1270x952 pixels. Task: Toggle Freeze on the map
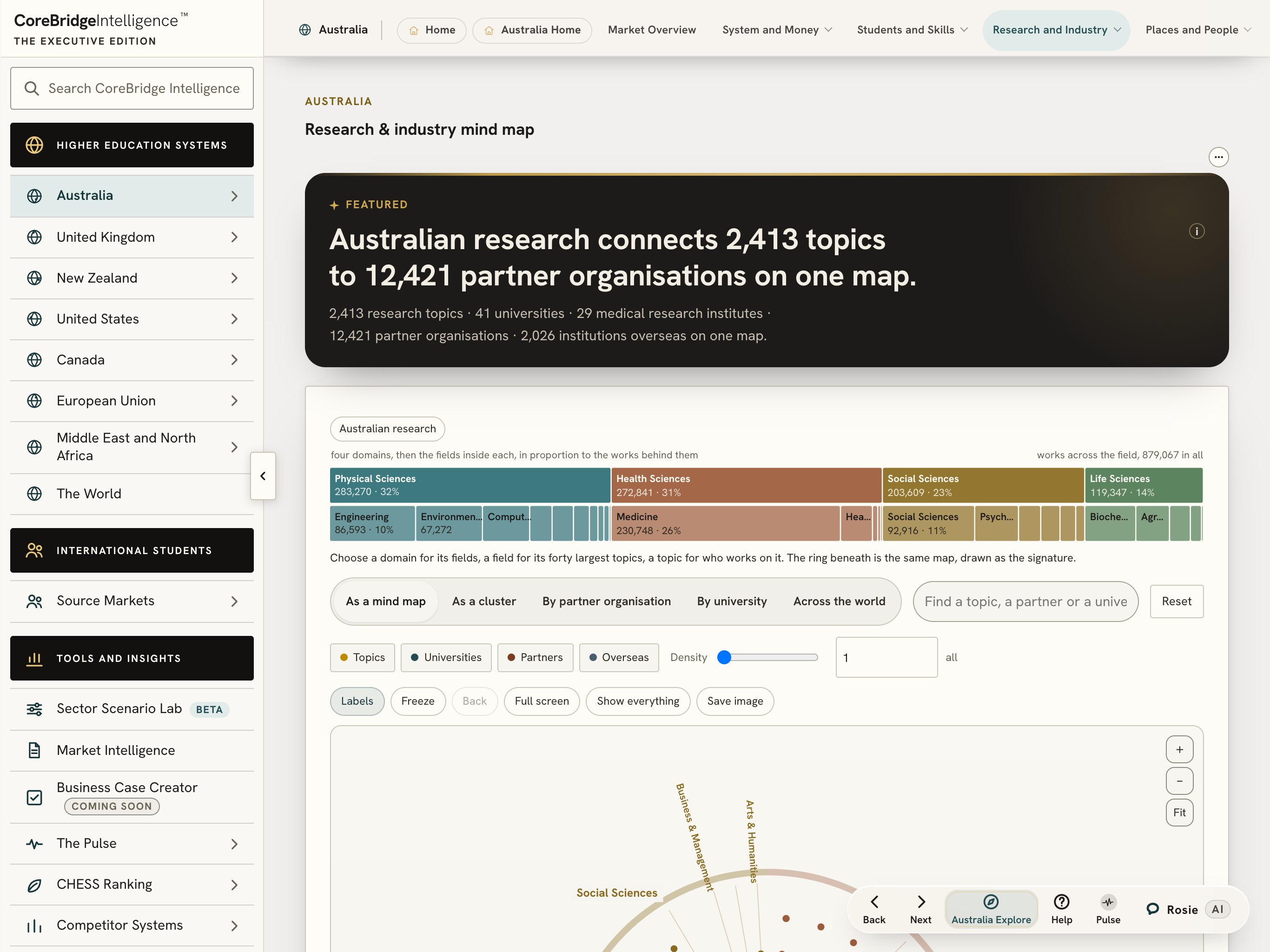tap(418, 701)
